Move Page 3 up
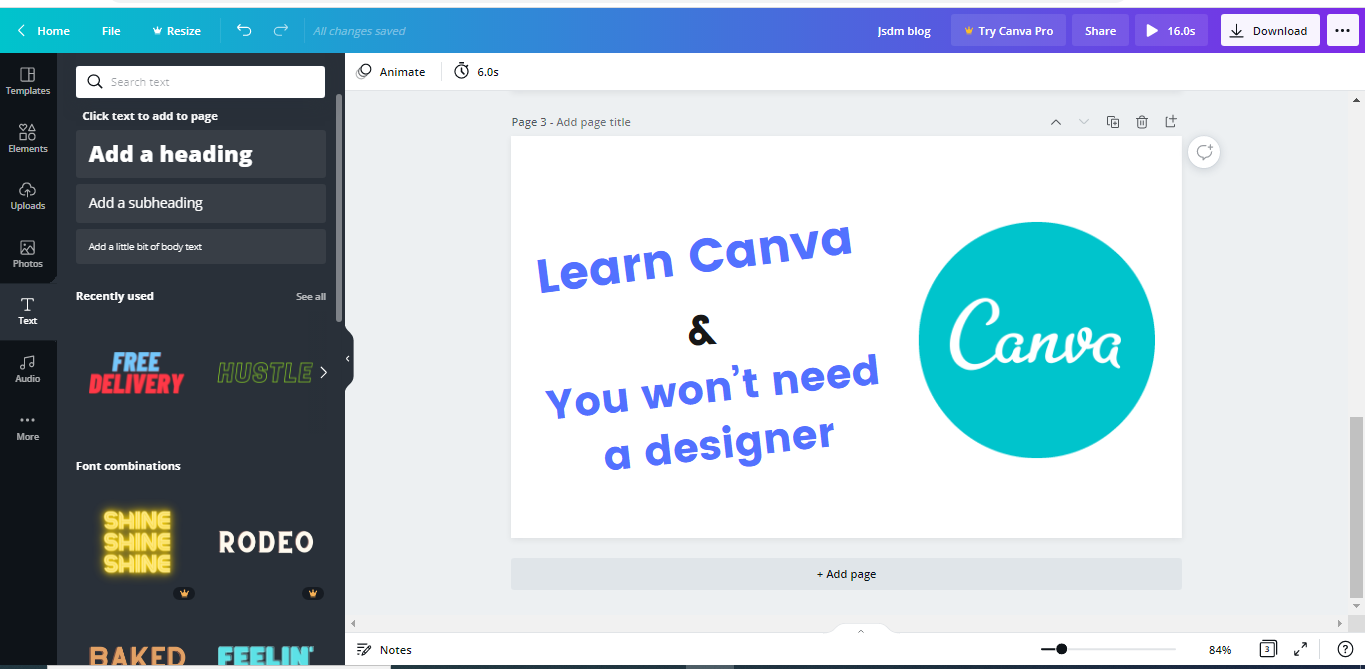This screenshot has height=669, width=1365. click(1055, 122)
